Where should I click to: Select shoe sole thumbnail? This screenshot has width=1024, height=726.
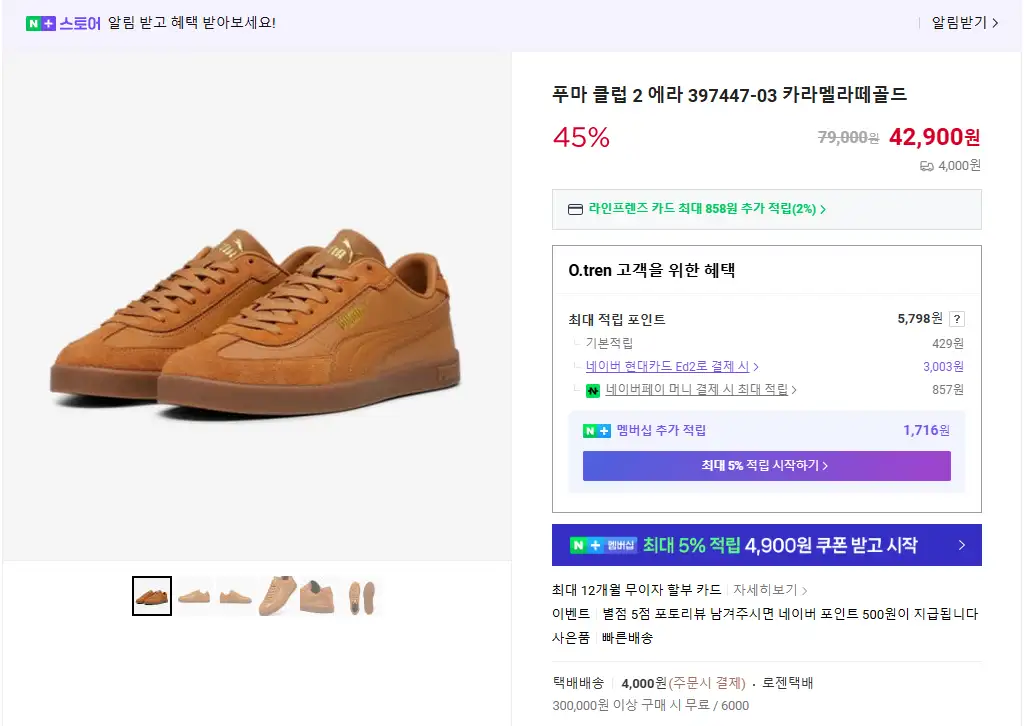click(358, 596)
